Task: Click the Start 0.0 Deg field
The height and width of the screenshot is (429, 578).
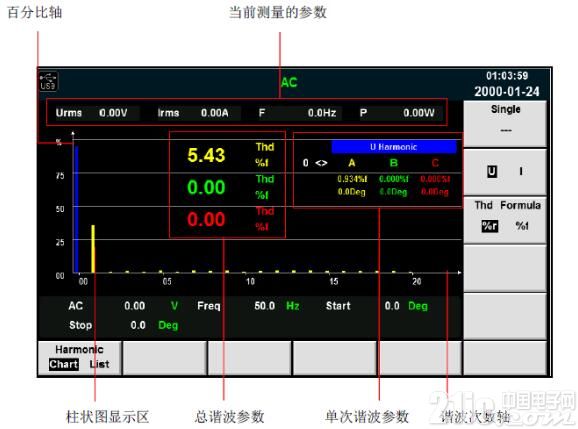Action: (x=377, y=306)
